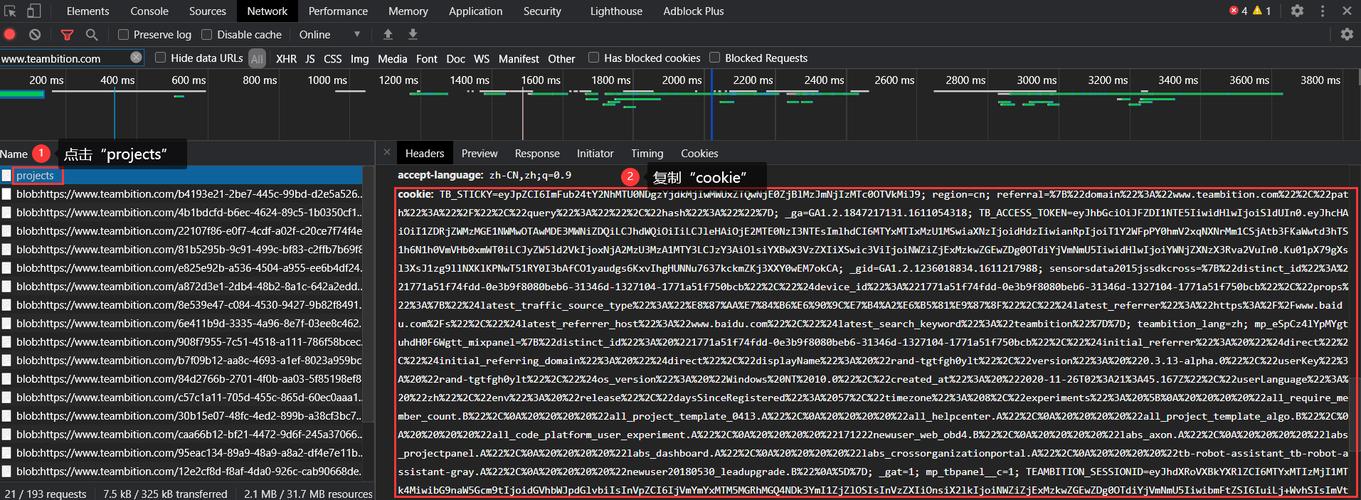This screenshot has height=500, width=1361.
Task: Check Has blocked cookies option
Action: (x=594, y=58)
